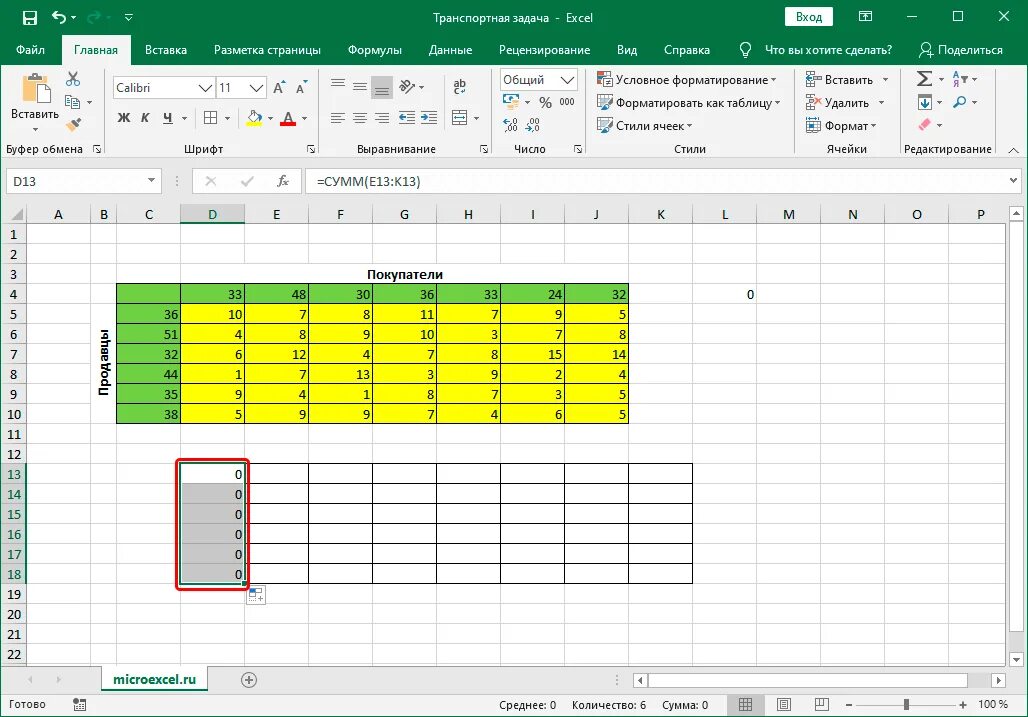
Task: Decrease the cell indent
Action: pos(407,118)
